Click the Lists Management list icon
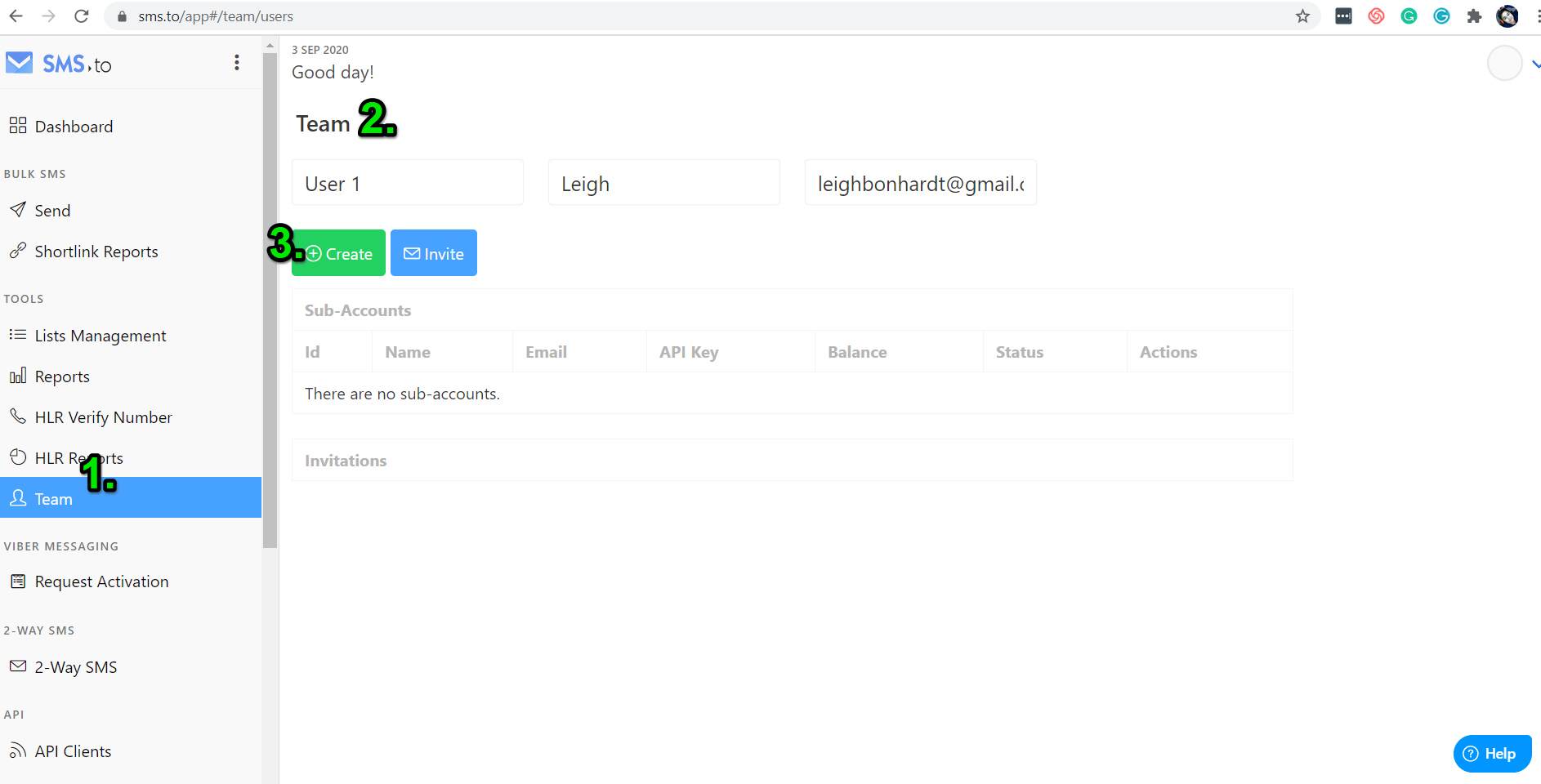Viewport: 1541px width, 784px height. point(18,335)
